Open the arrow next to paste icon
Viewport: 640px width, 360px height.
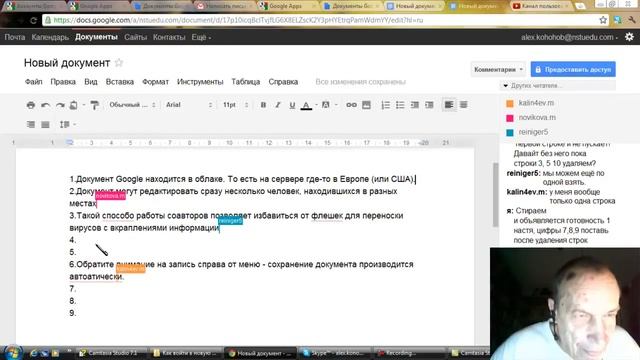coord(84,105)
